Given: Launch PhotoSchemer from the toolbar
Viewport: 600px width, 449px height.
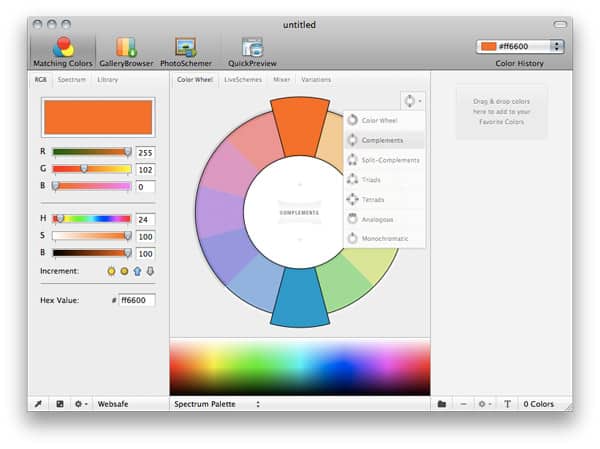Looking at the screenshot, I should (x=185, y=51).
